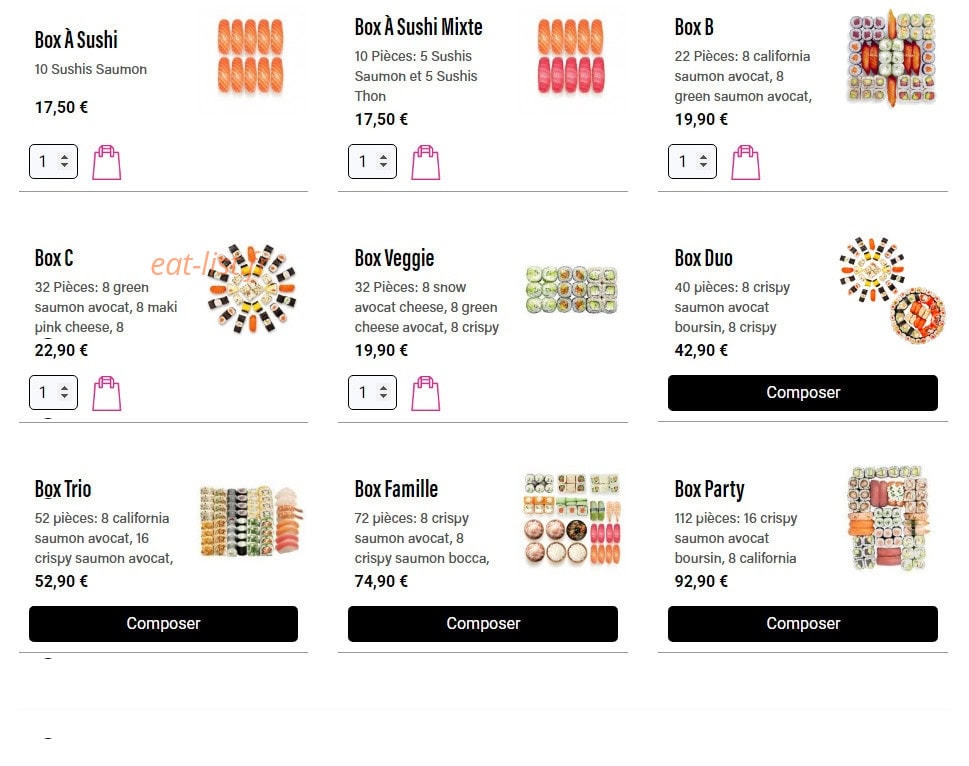Add Box C to the shopping bag
The image size is (969, 766).
(x=106, y=394)
